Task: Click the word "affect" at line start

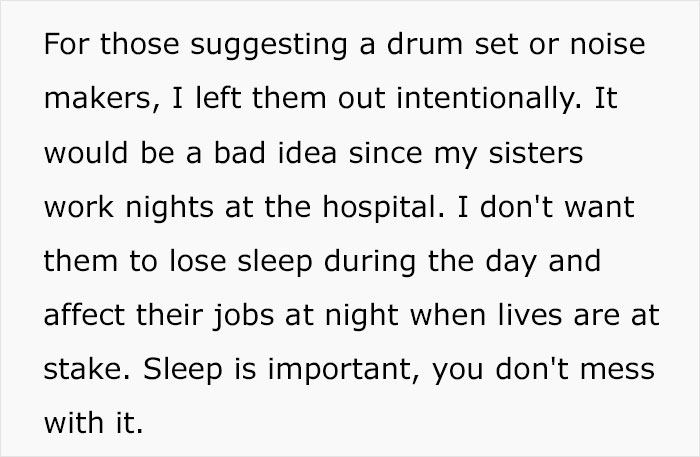Action: click(84, 315)
